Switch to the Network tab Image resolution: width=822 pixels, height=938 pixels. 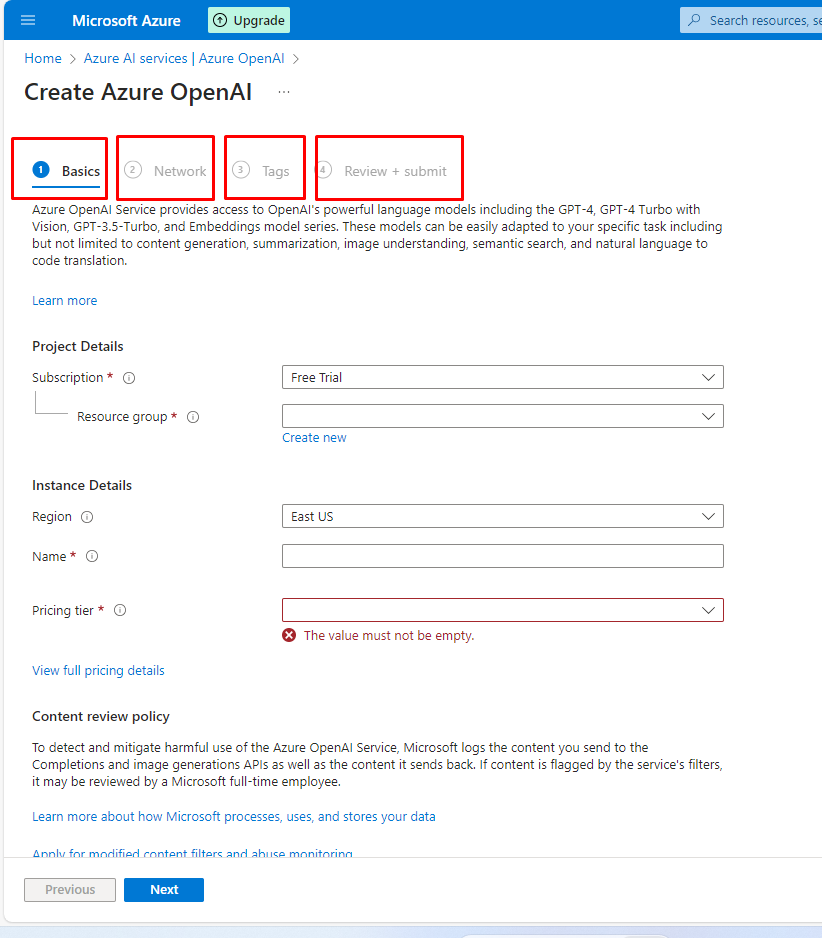coord(167,171)
